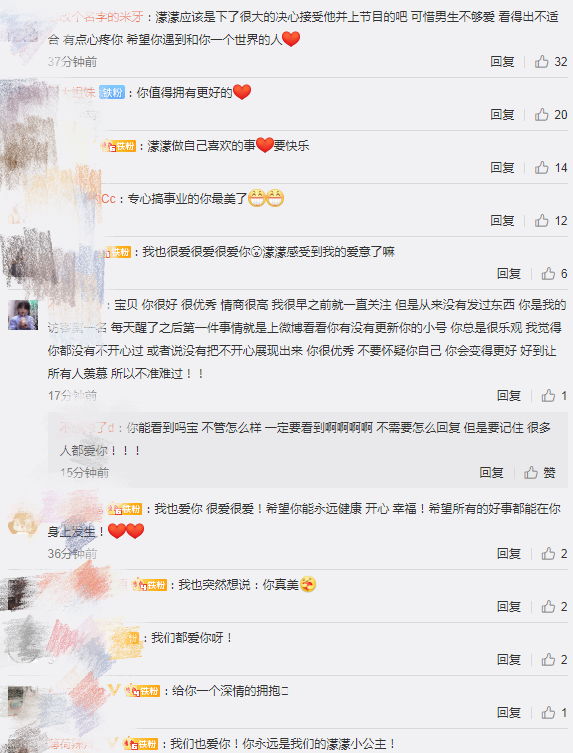Like the comment with 6 likes

tap(554, 273)
